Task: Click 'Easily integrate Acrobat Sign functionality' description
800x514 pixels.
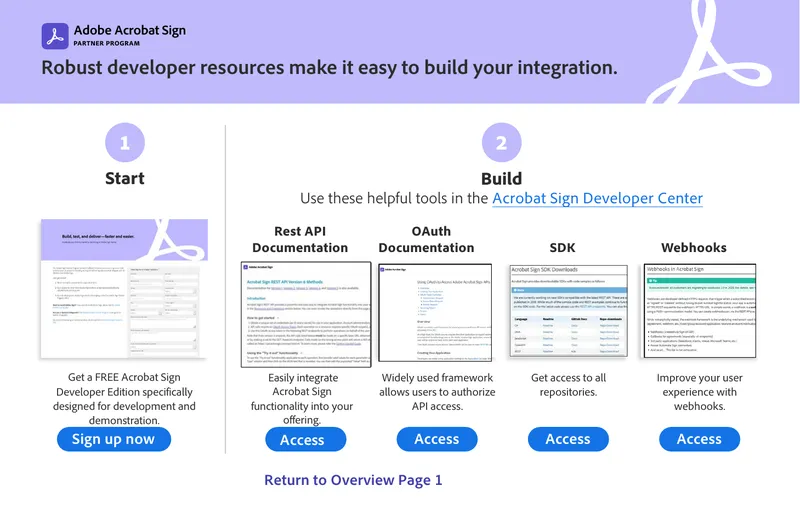Action: 302,399
